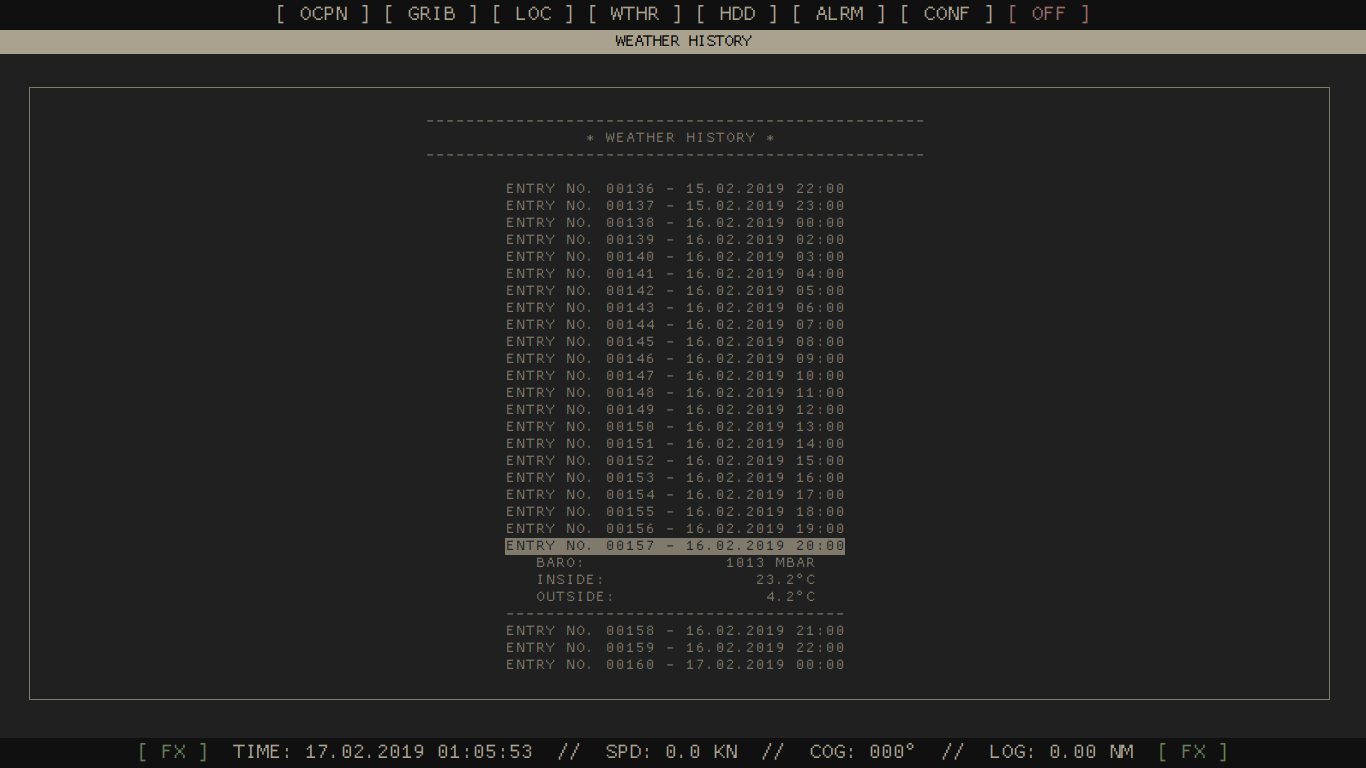Select entry 00160 dated 17.02.2019 00:00
The height and width of the screenshot is (768, 1366).
(675, 665)
